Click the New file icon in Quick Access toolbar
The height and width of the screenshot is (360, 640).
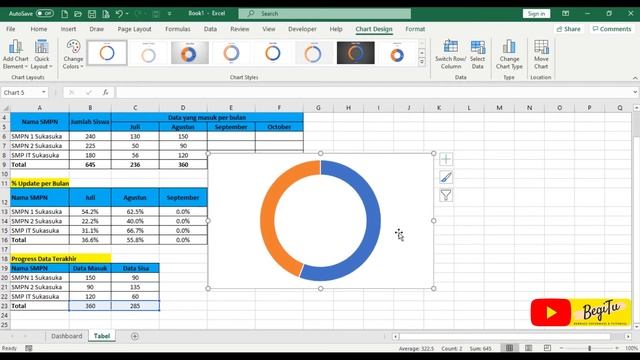coord(64,14)
